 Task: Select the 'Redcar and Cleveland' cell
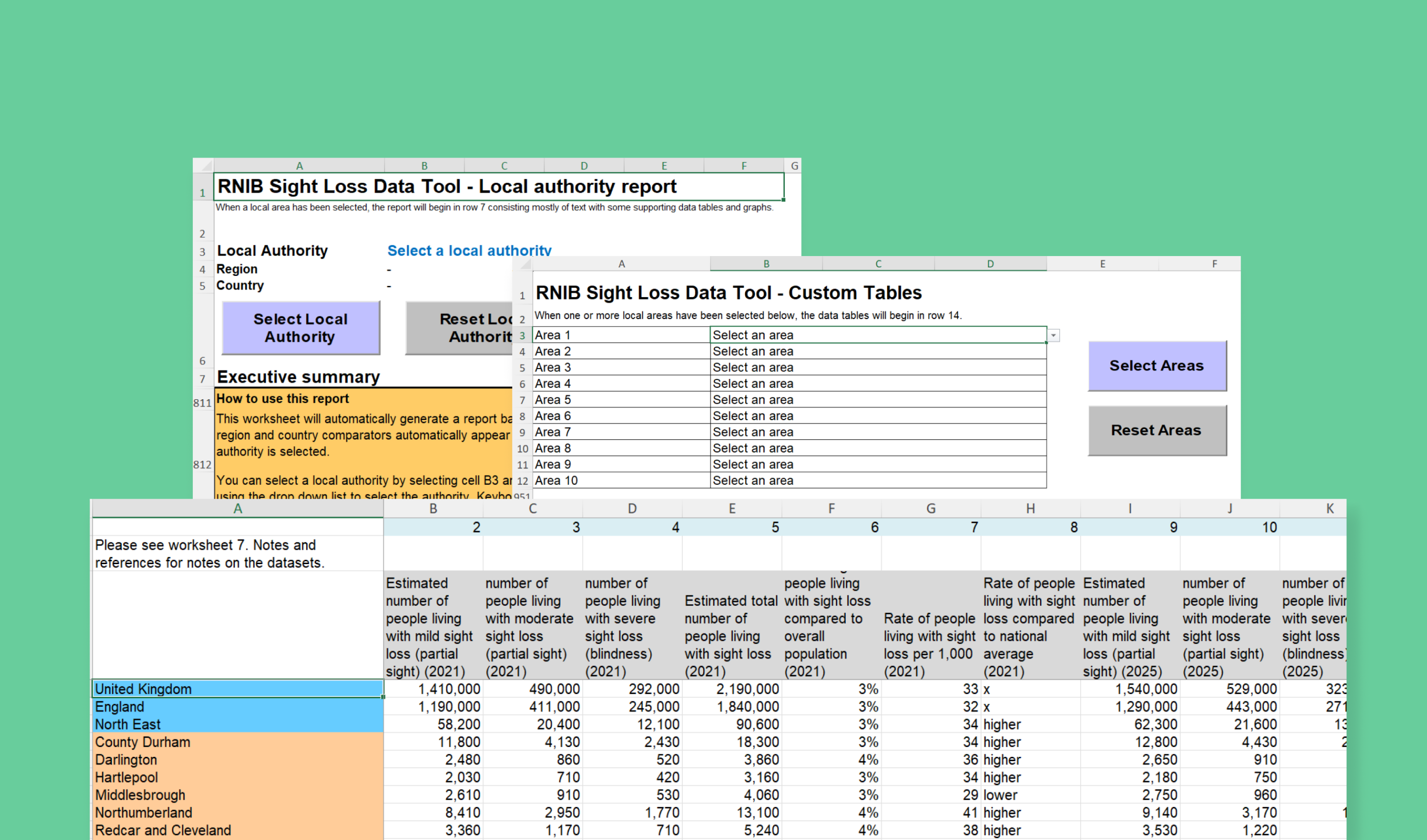(x=238, y=830)
